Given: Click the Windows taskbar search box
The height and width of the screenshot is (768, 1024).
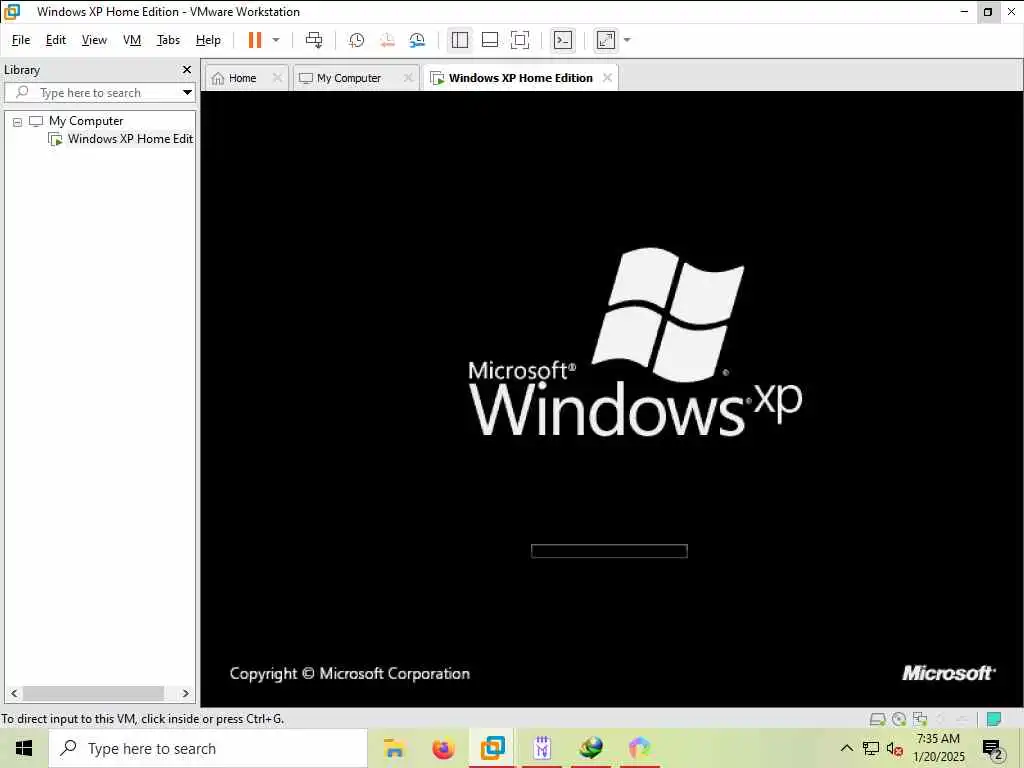Looking at the screenshot, I should point(208,748).
